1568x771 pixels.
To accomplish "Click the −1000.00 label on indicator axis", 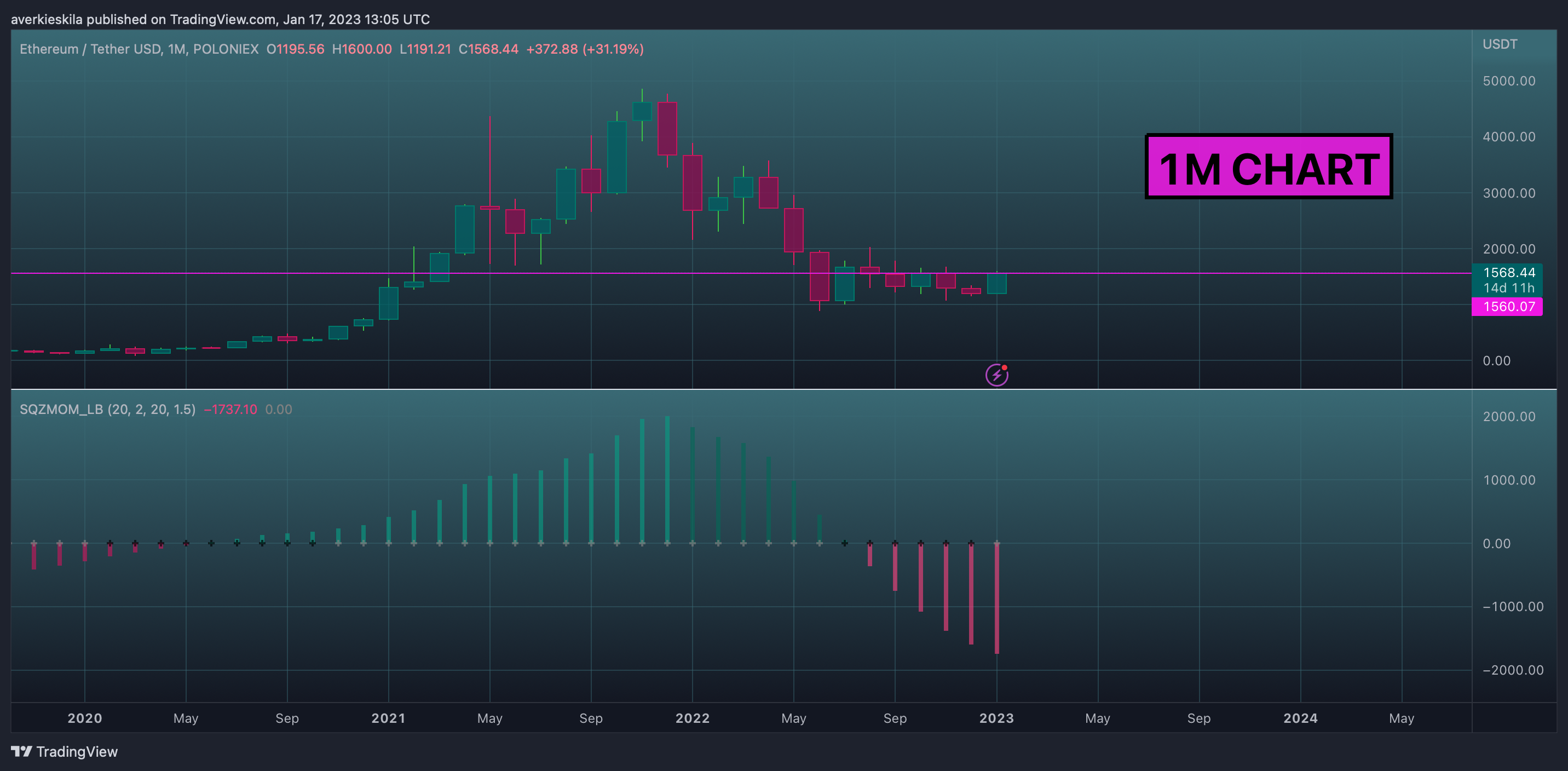I will pyautogui.click(x=1513, y=607).
